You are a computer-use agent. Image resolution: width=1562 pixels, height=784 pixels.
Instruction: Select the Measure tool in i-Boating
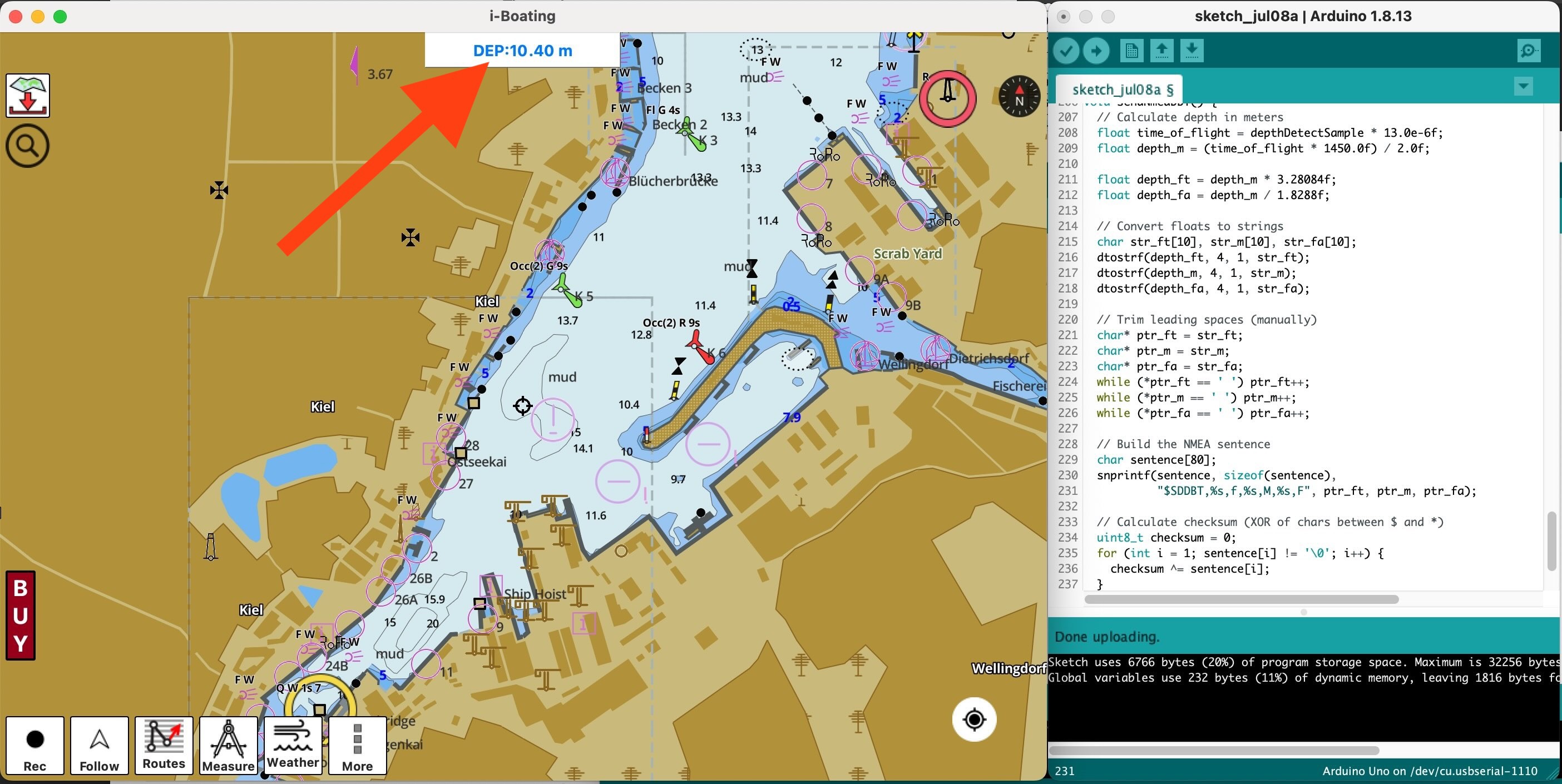229,745
